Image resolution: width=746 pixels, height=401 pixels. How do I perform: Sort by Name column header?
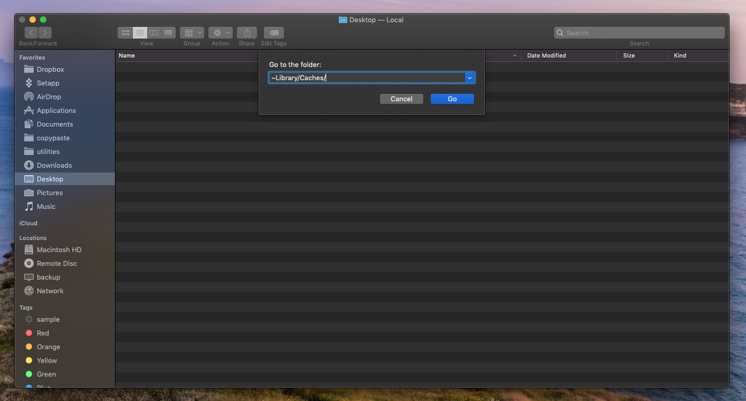tap(127, 56)
